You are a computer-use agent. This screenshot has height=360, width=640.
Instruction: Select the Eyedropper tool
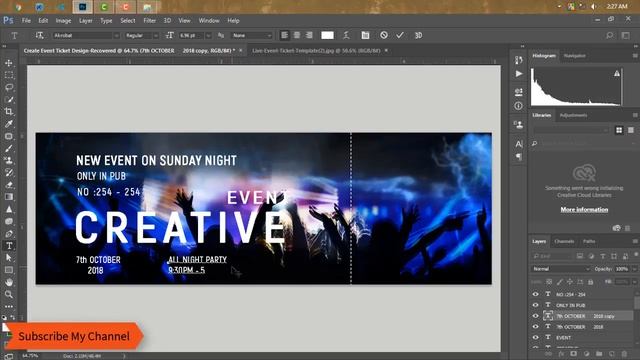[x=9, y=124]
